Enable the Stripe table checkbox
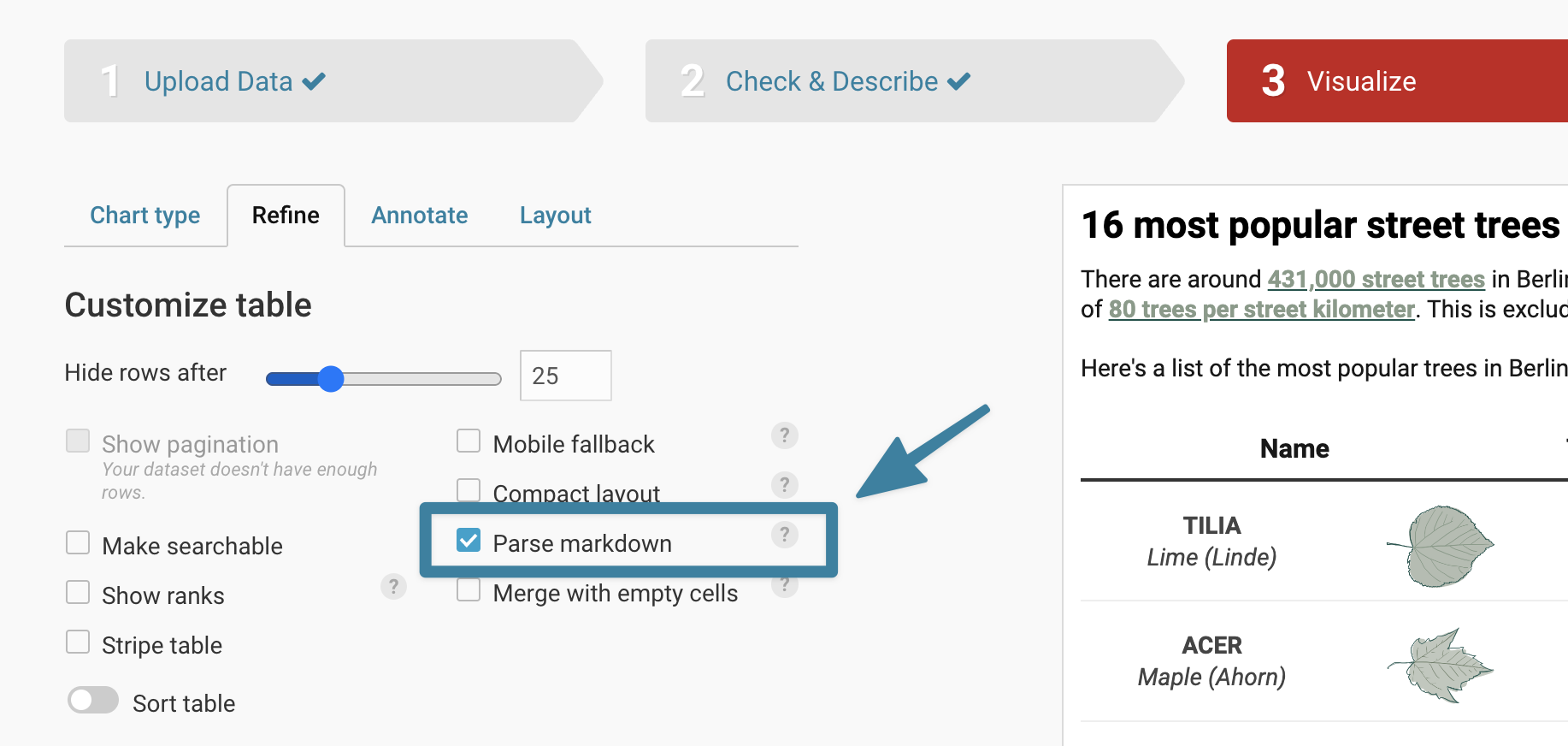This screenshot has height=746, width=1568. tap(78, 642)
